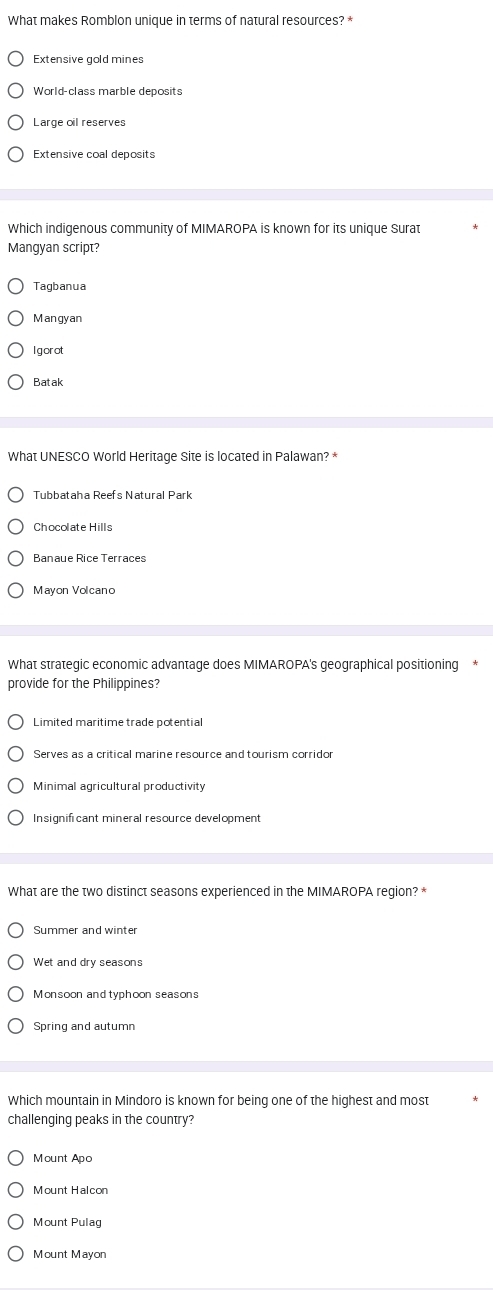Image resolution: width=493 pixels, height=1290 pixels.
Task: Select 'Mount Apo' as the answer
Action: [x=16, y=1159]
